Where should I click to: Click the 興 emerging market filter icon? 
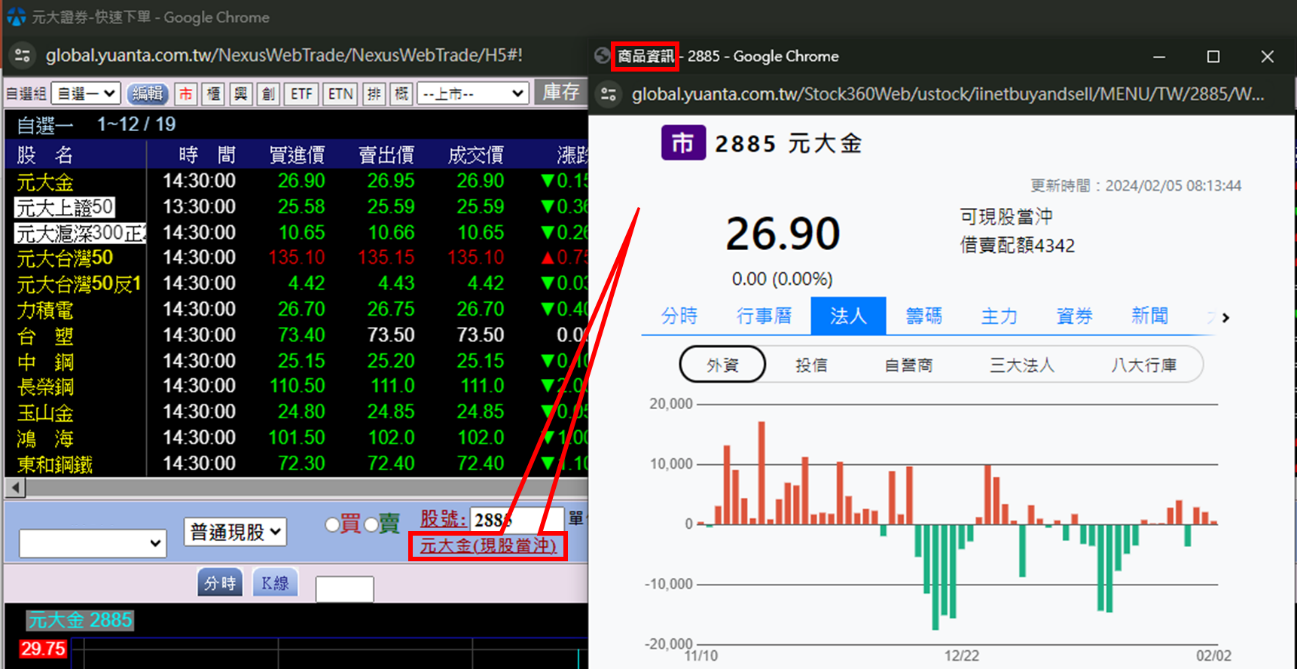click(240, 94)
